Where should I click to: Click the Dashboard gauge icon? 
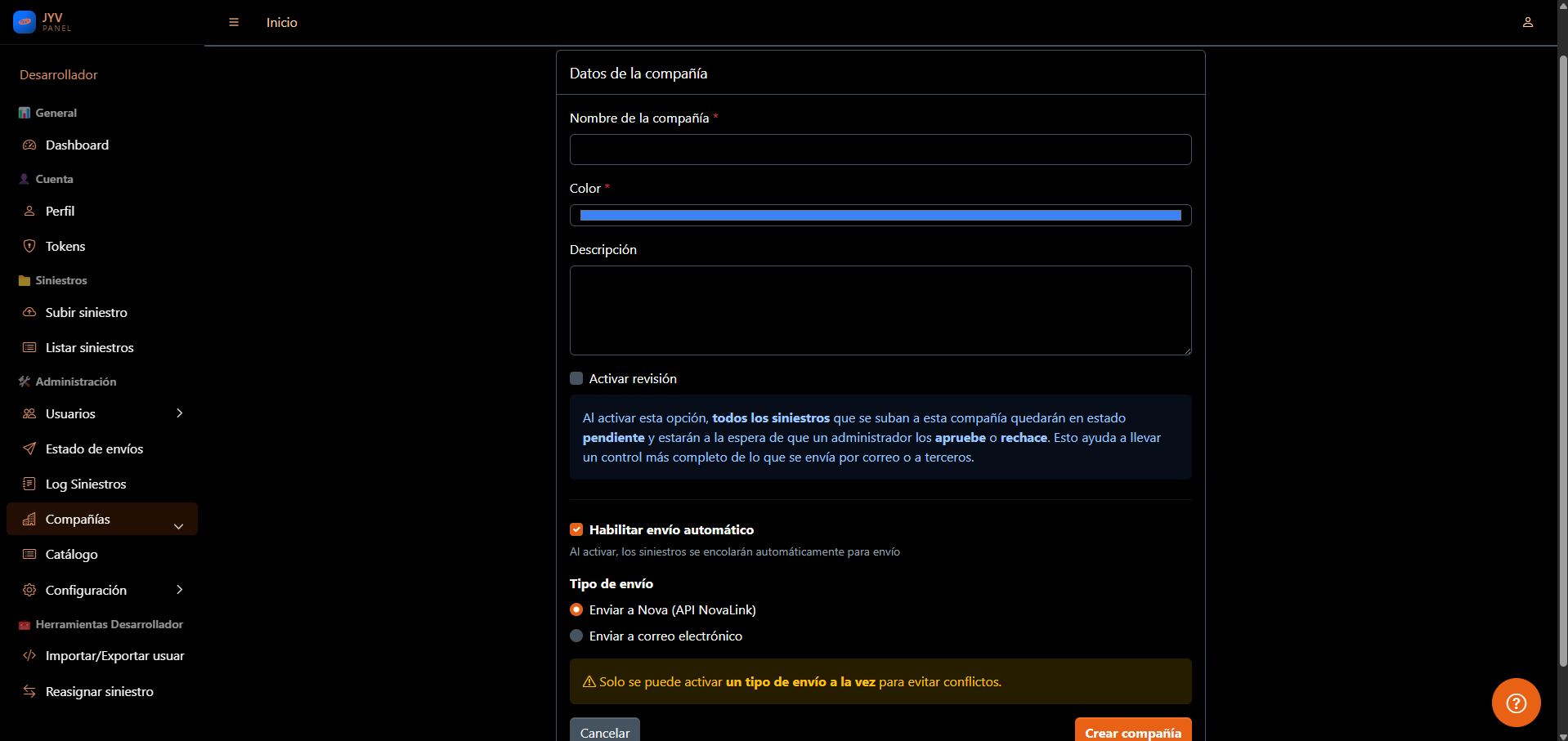(29, 145)
